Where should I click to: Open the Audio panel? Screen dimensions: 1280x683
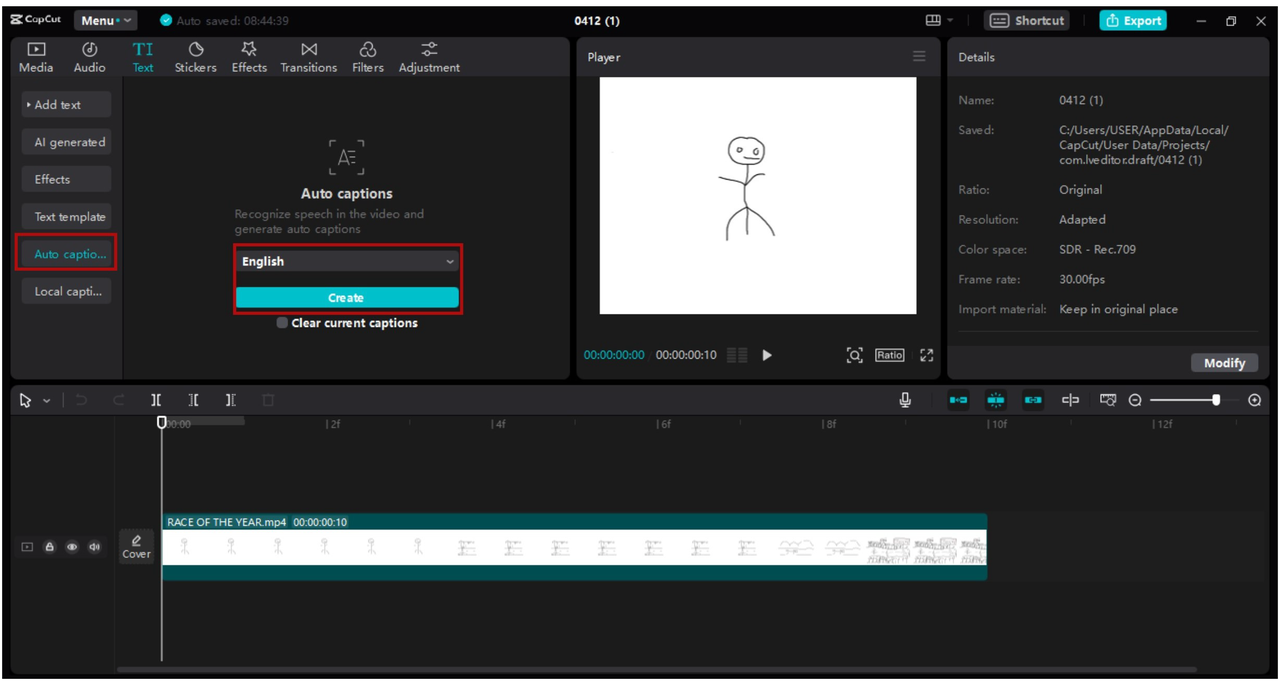pos(89,57)
